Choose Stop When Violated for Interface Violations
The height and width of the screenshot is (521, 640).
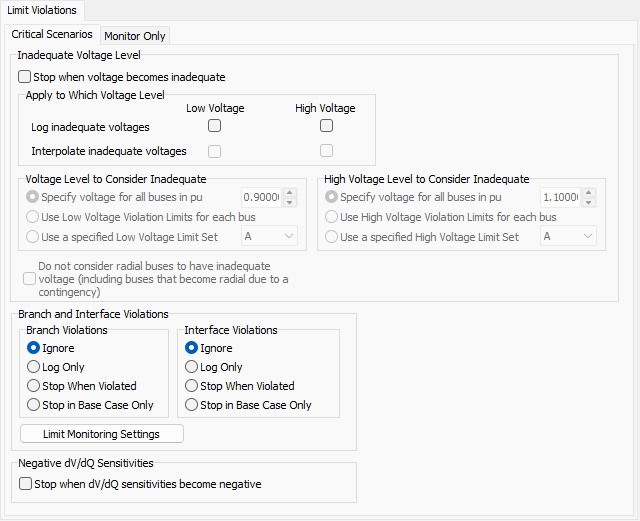193,386
